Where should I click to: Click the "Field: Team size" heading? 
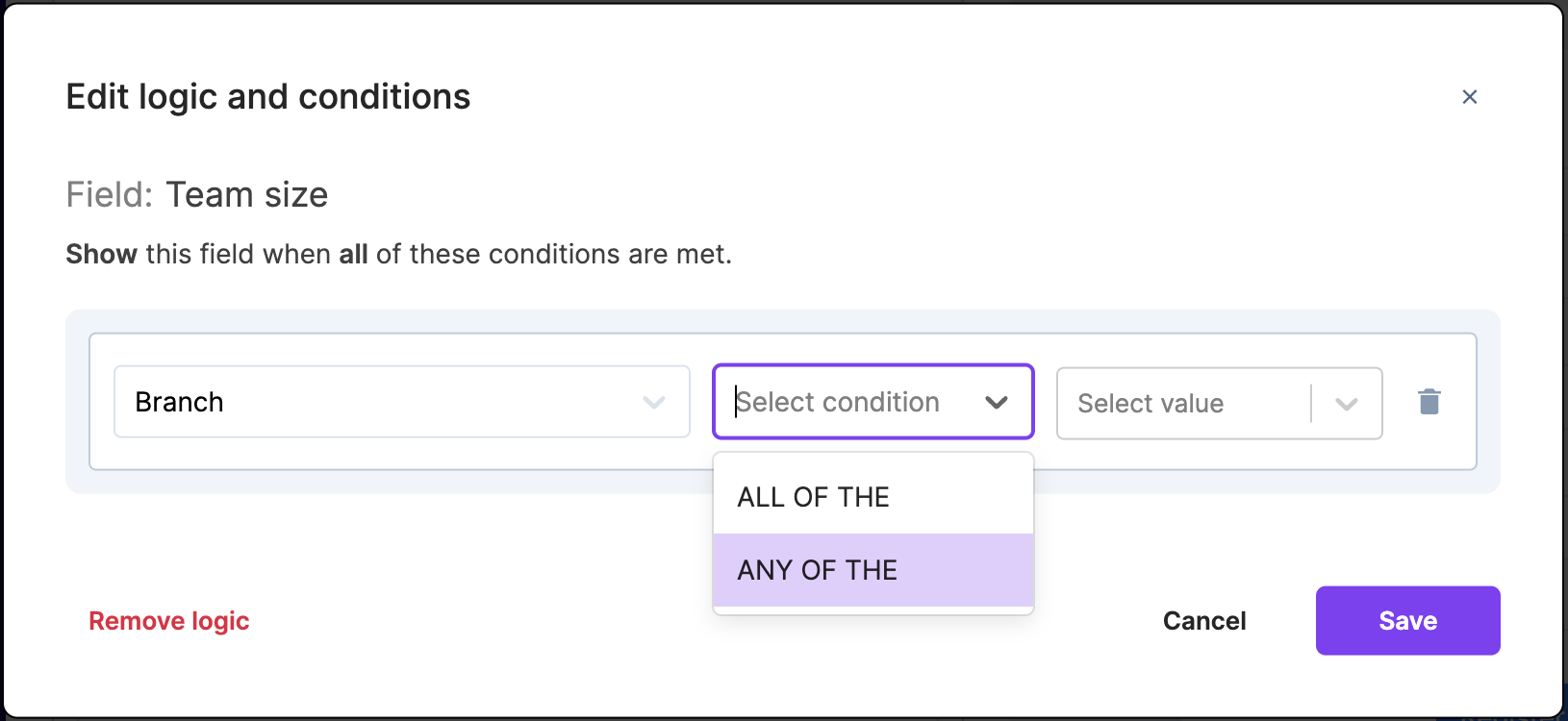point(196,194)
